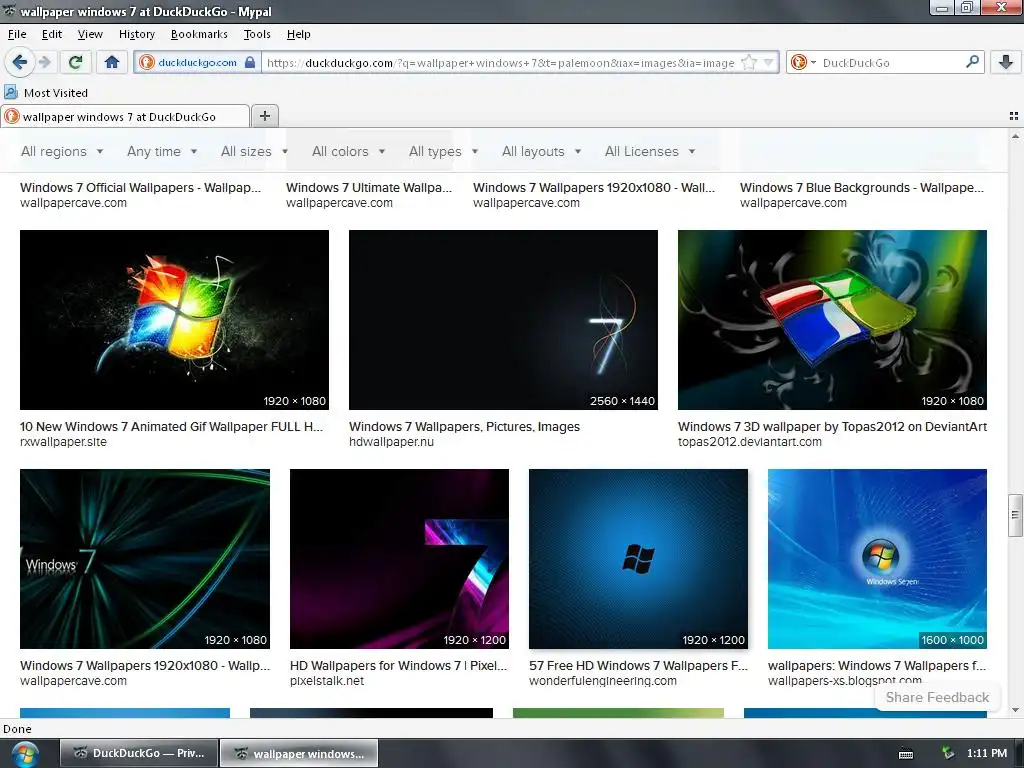This screenshot has height=768, width=1024.
Task: Click the Share Feedback button
Action: click(x=937, y=697)
